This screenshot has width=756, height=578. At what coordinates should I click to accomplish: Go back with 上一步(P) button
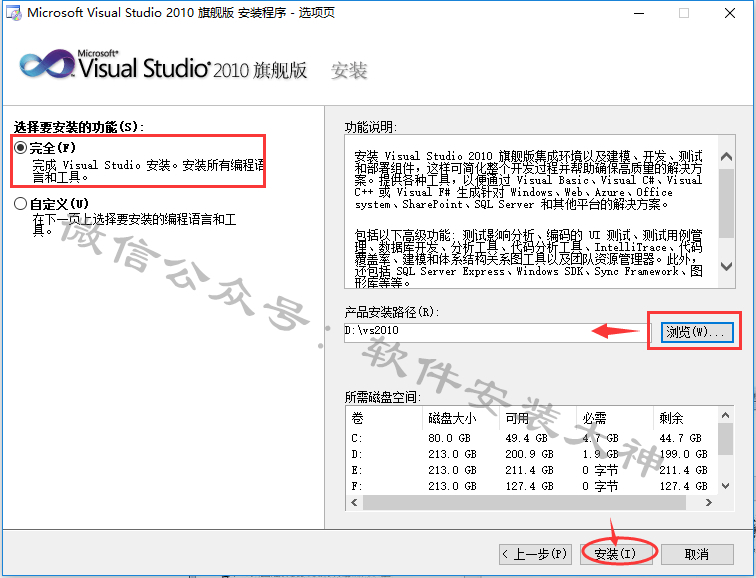point(535,554)
